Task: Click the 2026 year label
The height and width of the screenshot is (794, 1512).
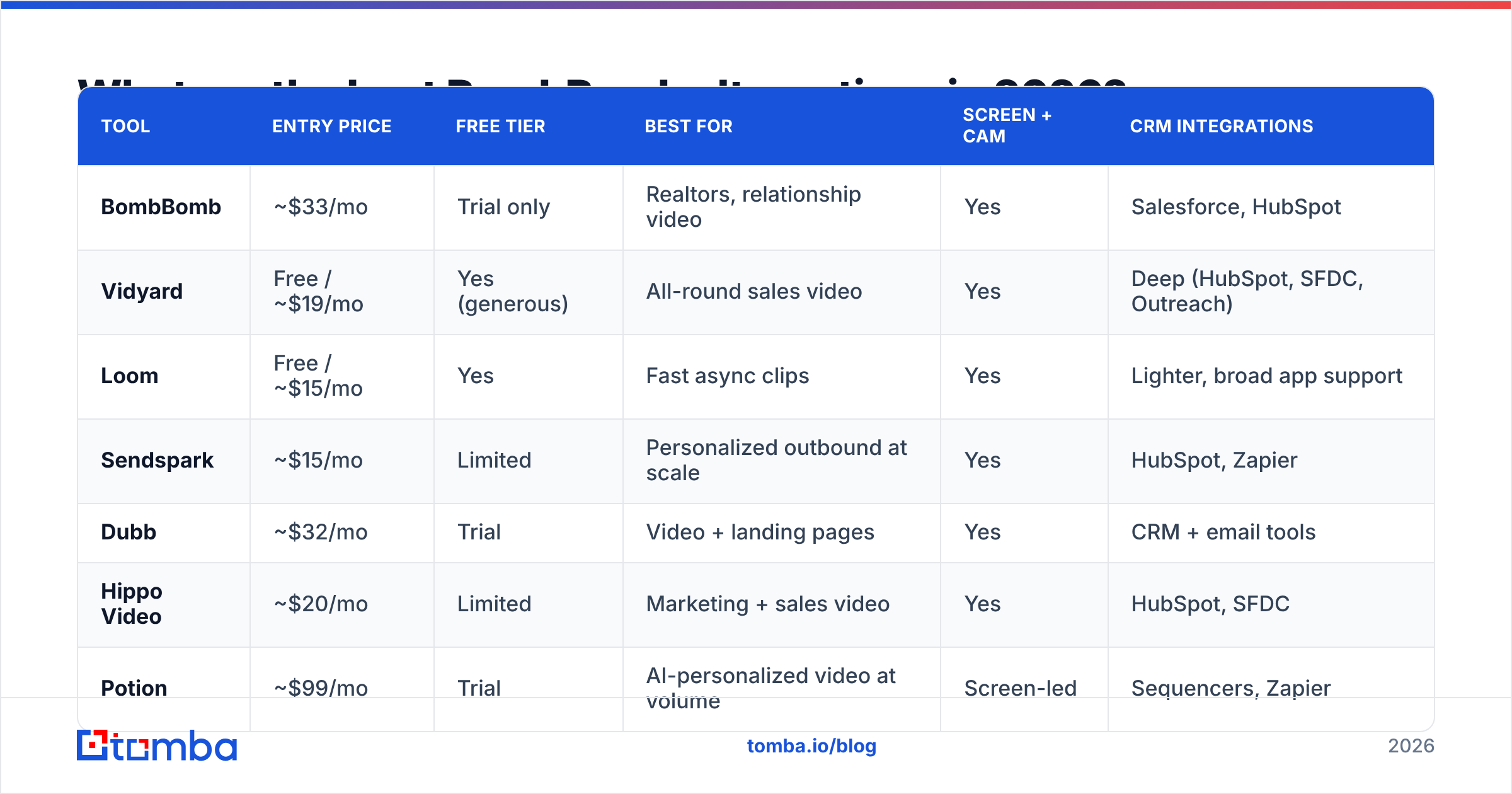Action: point(1411,746)
